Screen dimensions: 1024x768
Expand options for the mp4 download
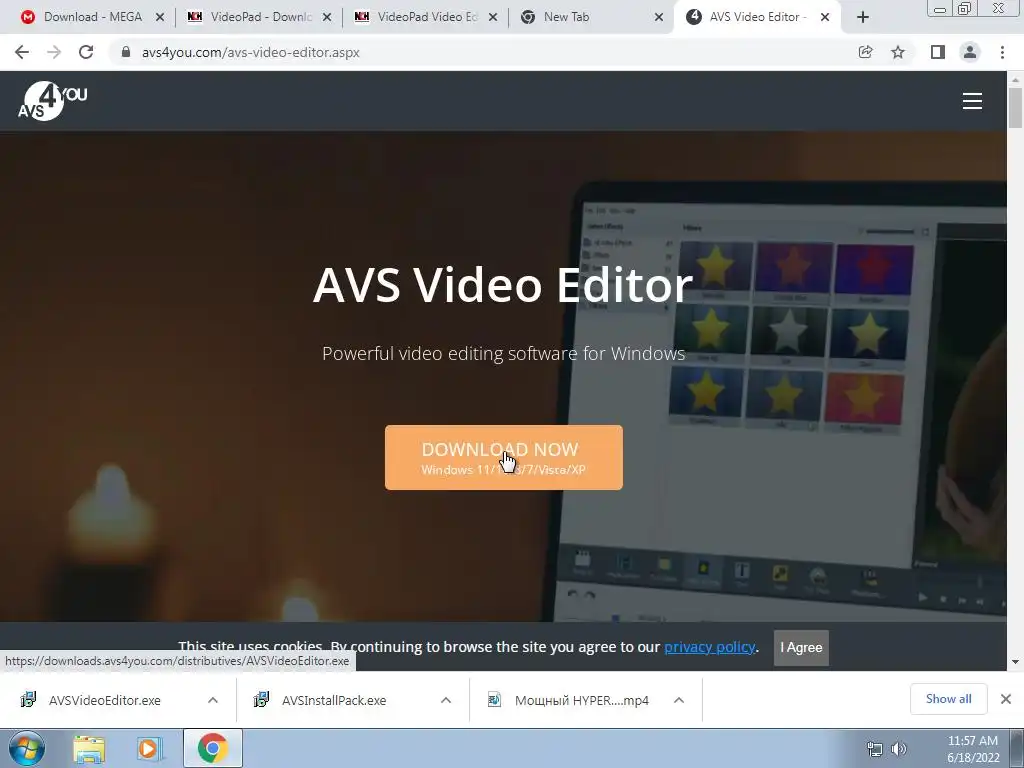tap(679, 700)
